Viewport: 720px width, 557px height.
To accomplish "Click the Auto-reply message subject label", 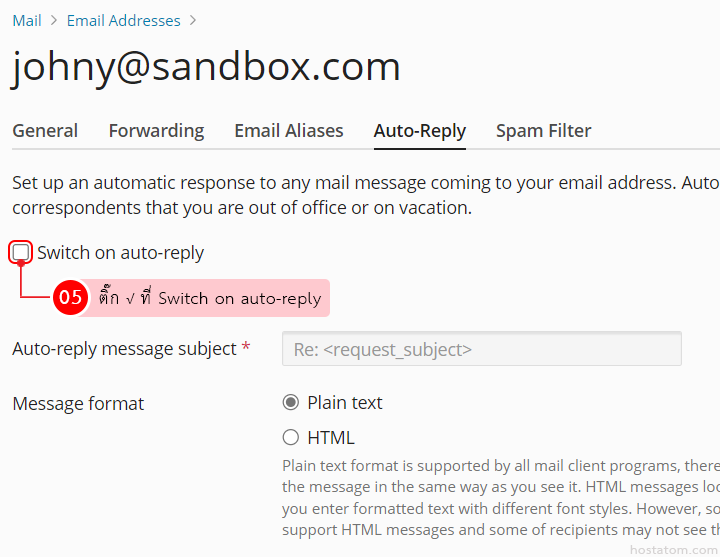I will tap(125, 349).
